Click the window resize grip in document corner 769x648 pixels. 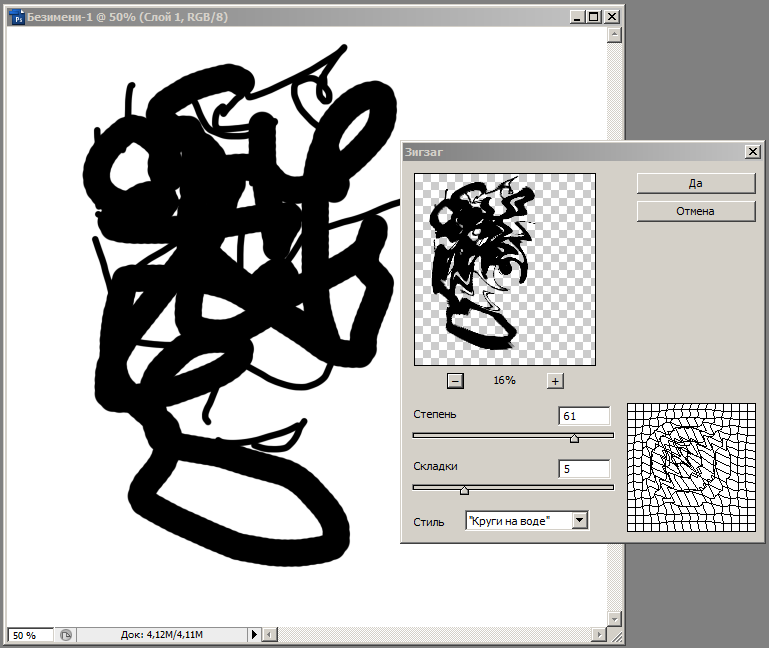616,636
